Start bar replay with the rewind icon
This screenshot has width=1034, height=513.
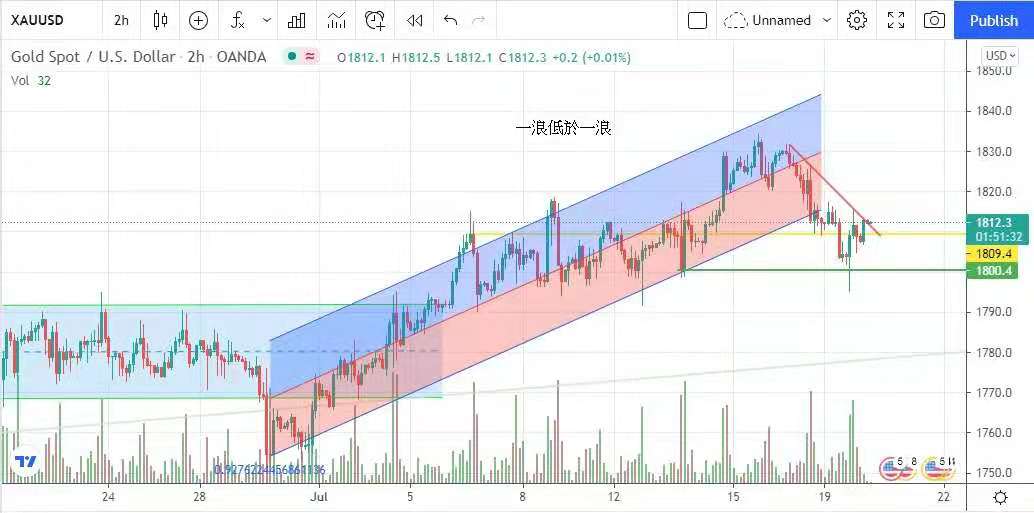tap(413, 20)
